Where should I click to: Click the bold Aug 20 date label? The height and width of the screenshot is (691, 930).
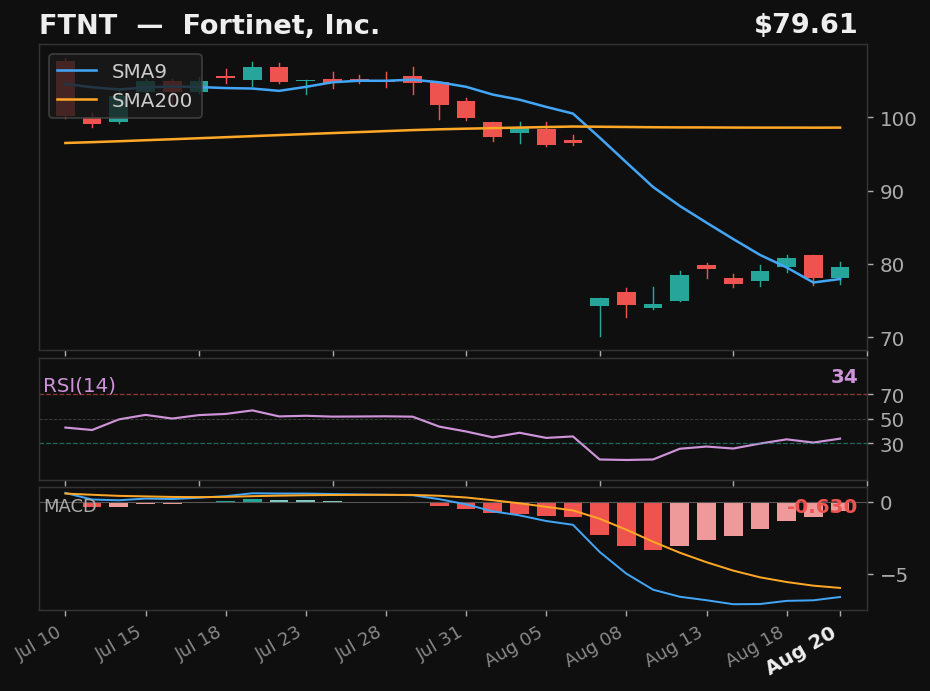pos(801,650)
